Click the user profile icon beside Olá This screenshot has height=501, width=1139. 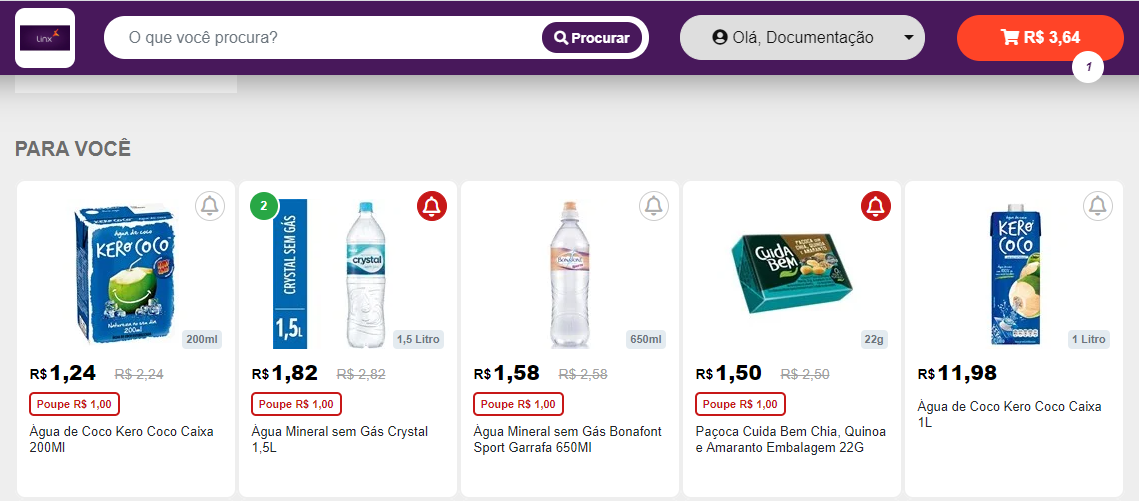720,38
